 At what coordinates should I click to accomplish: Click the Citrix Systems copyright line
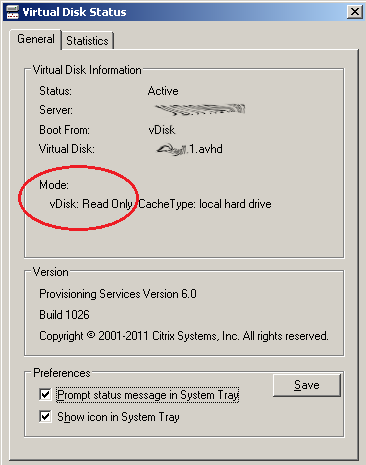(x=184, y=336)
